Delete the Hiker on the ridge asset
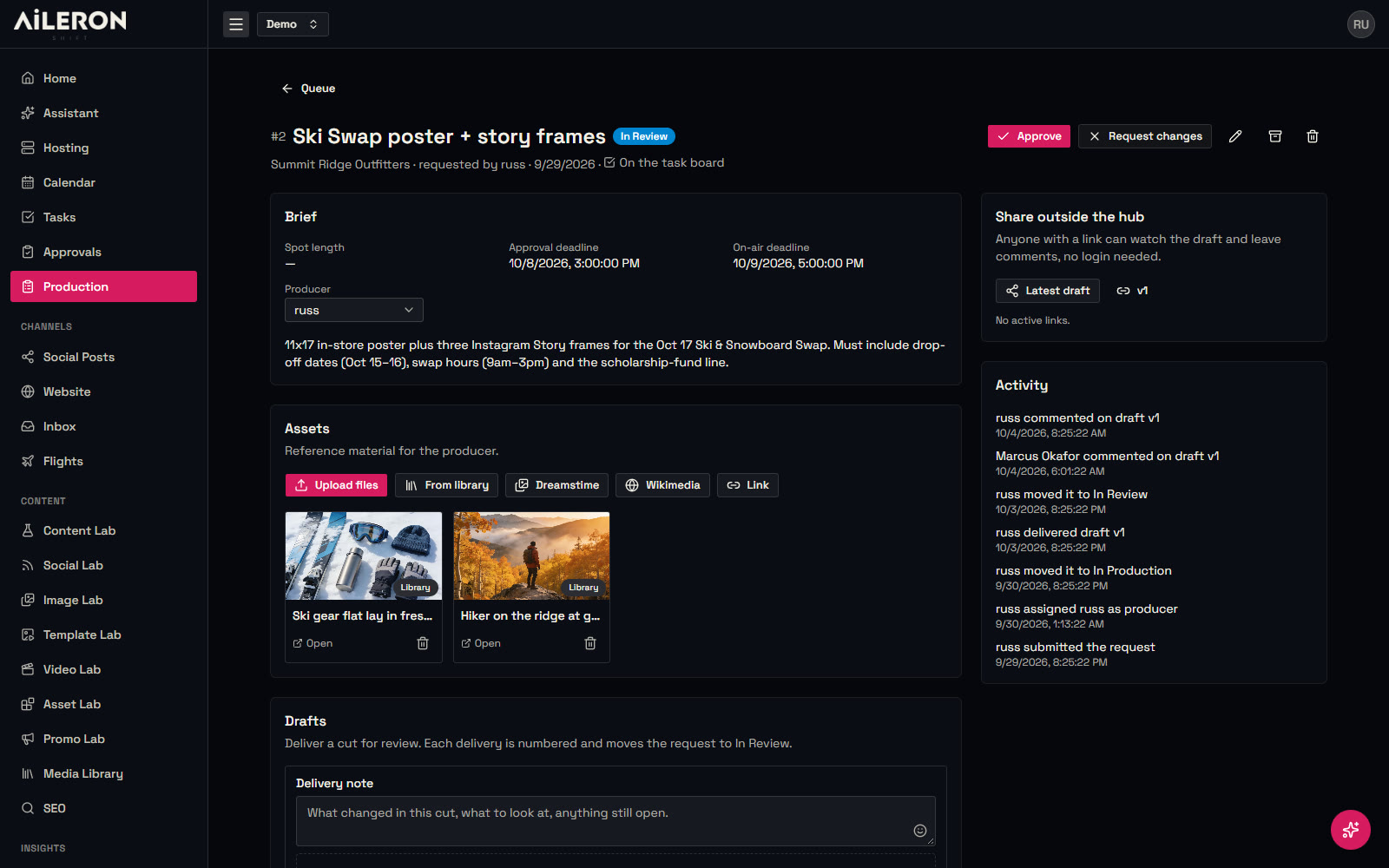 click(x=590, y=643)
